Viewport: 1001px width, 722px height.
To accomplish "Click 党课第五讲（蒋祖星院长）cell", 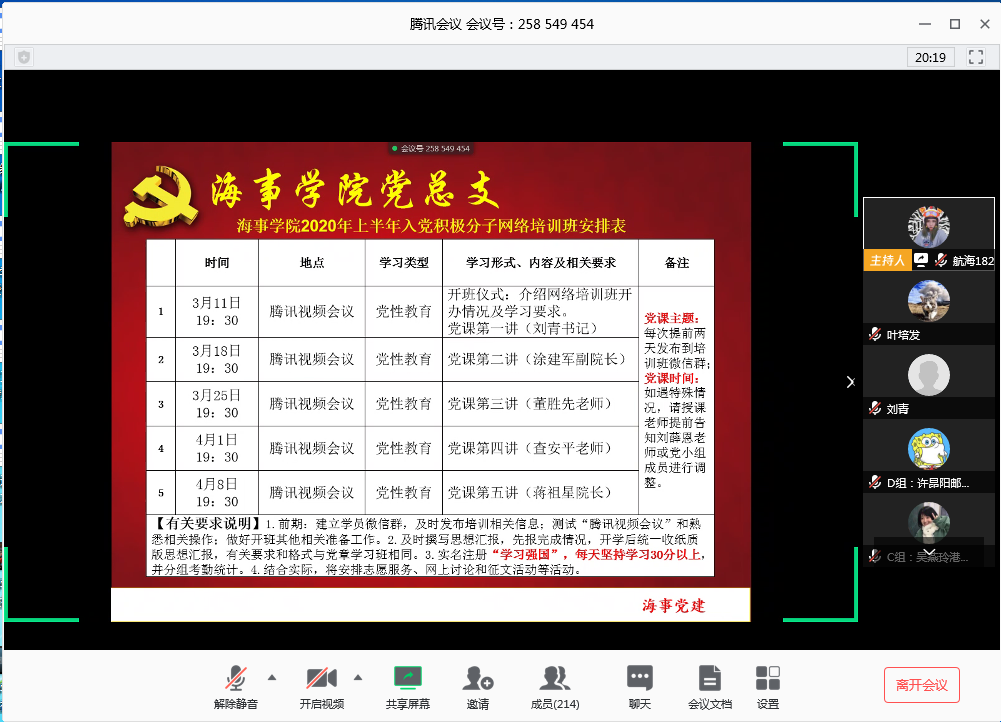I will (x=540, y=492).
